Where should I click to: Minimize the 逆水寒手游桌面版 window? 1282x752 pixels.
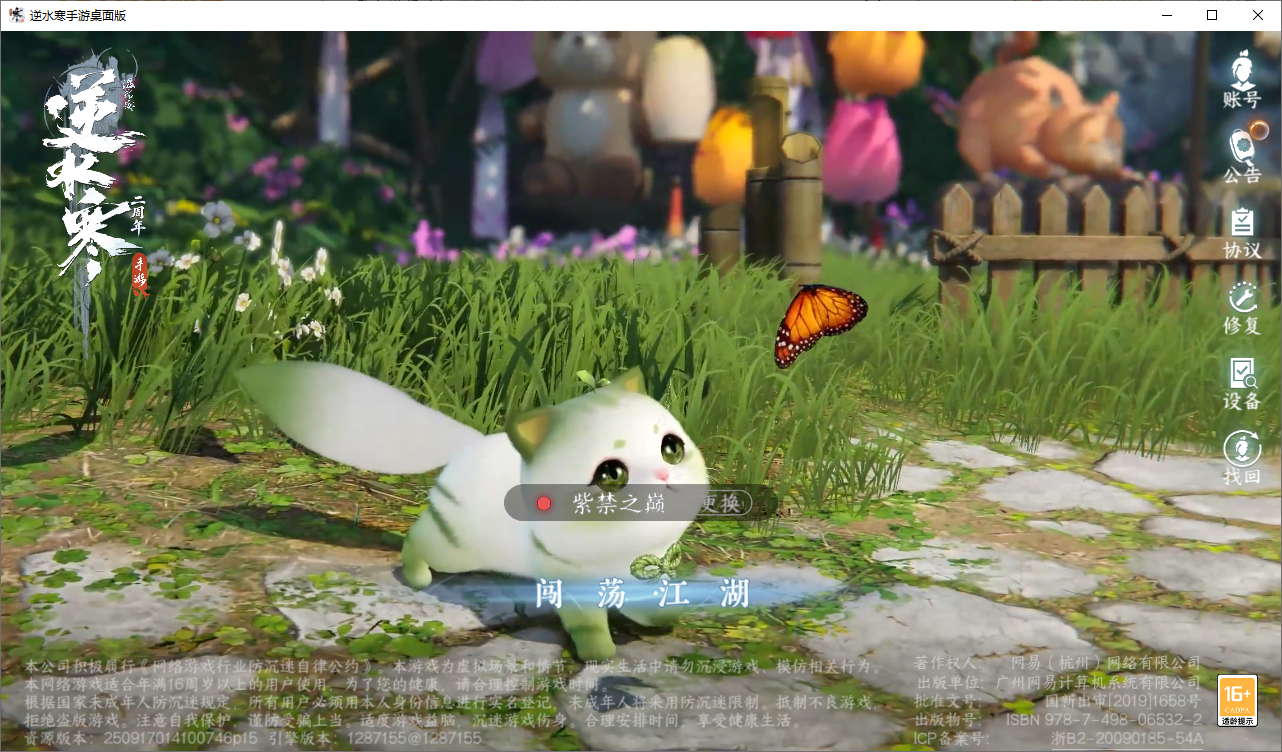[1166, 15]
